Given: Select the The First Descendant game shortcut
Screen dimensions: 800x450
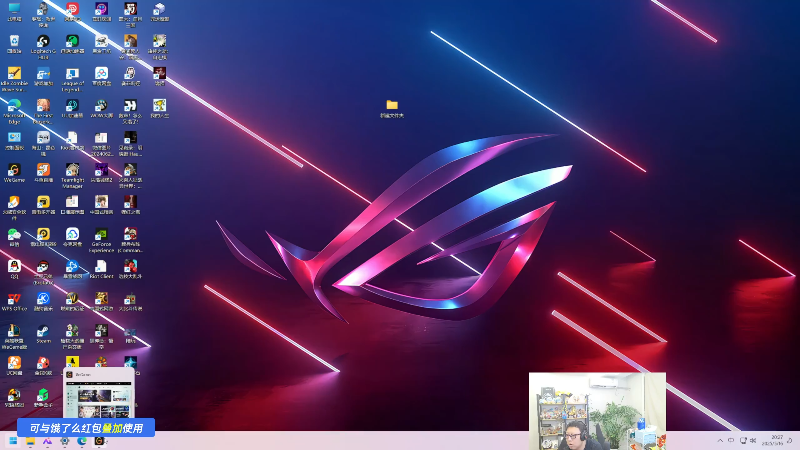Looking at the screenshot, I should [43, 112].
